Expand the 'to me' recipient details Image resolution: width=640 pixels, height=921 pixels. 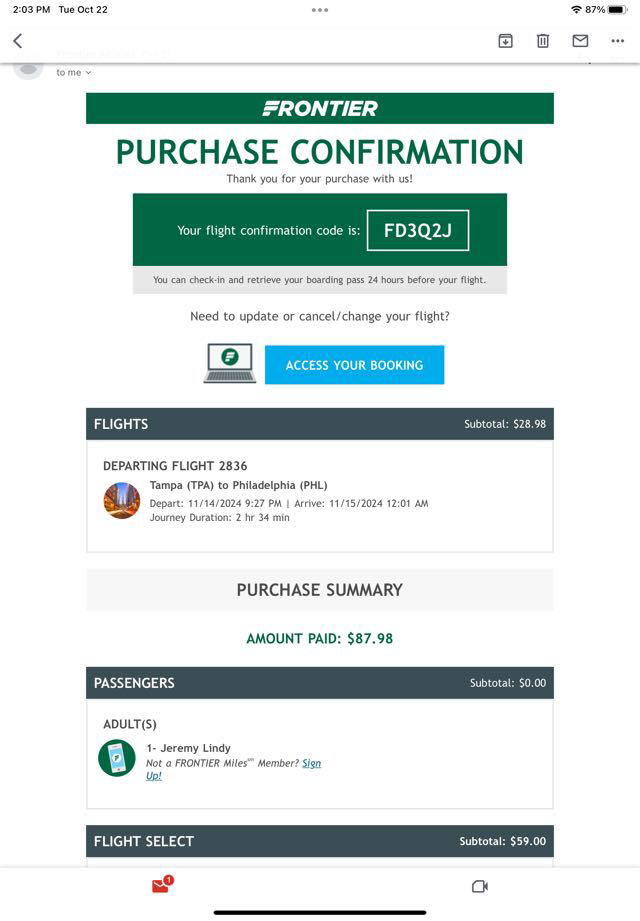coord(74,73)
